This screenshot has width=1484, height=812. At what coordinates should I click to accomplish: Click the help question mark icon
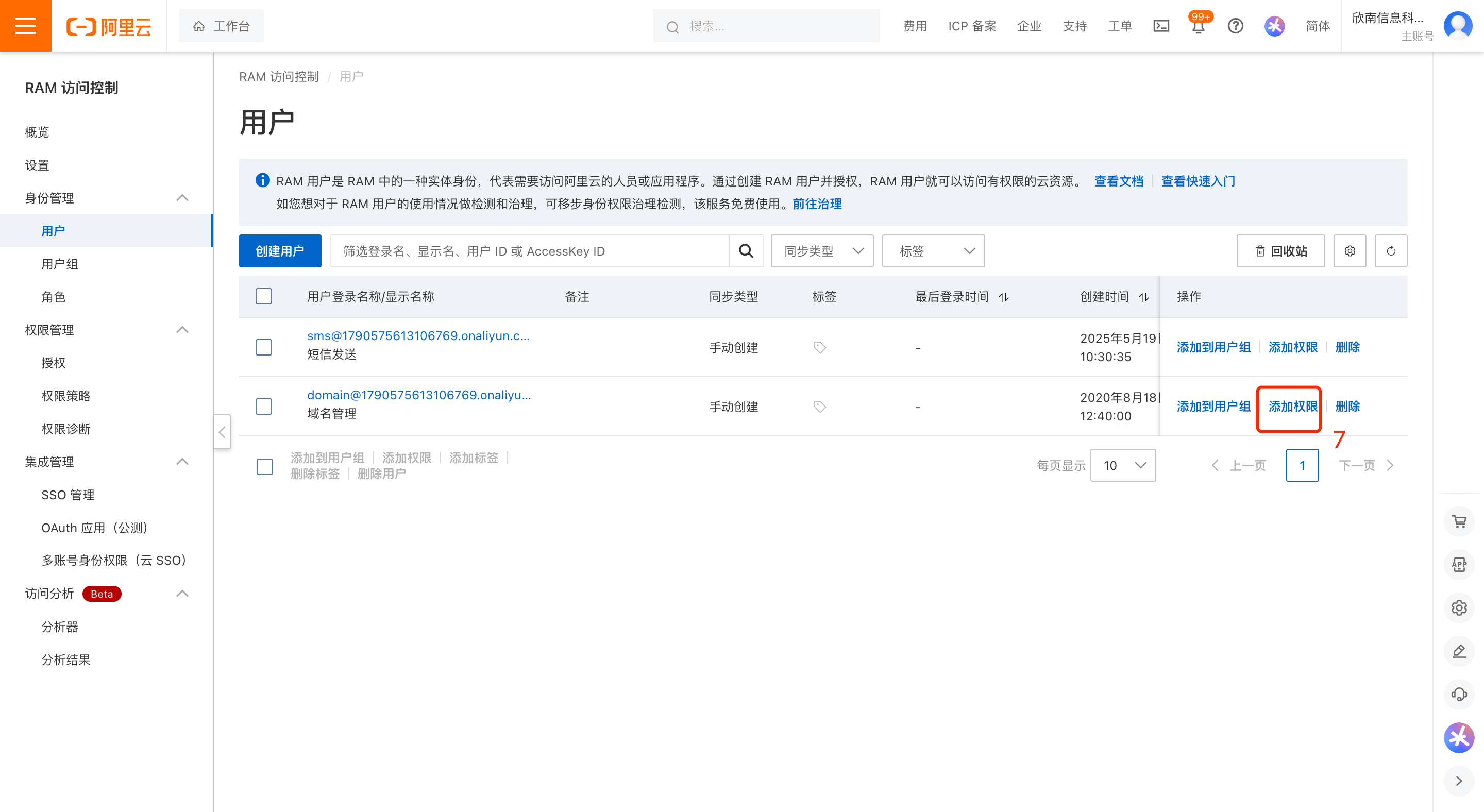[x=1235, y=26]
